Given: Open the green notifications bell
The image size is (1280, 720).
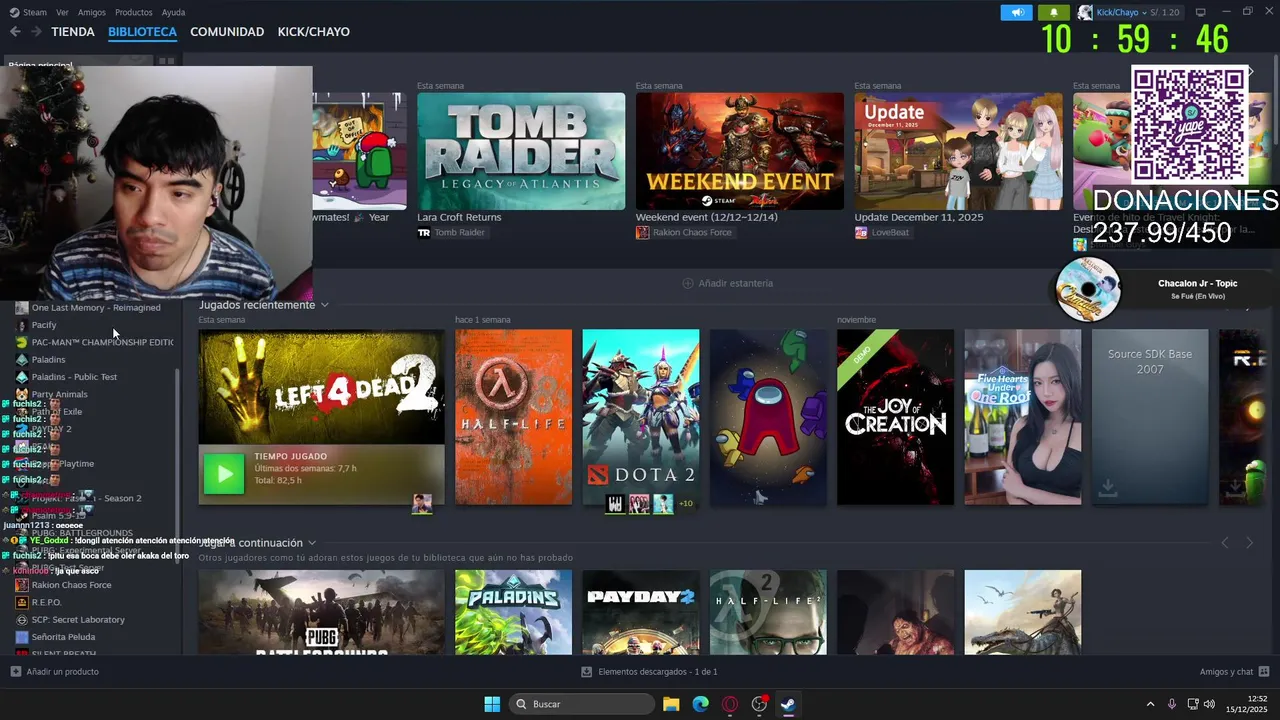Looking at the screenshot, I should (x=1053, y=12).
